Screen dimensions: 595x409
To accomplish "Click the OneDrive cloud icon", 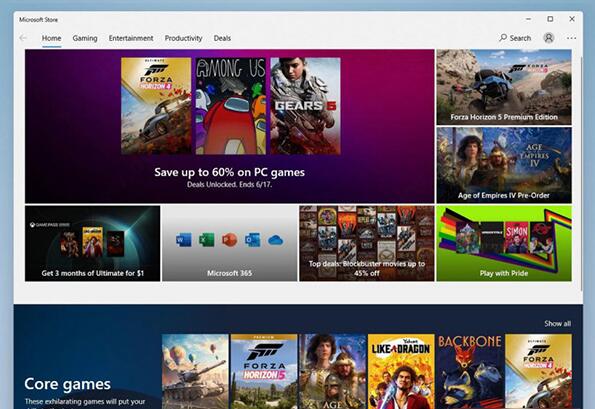I will (x=275, y=240).
